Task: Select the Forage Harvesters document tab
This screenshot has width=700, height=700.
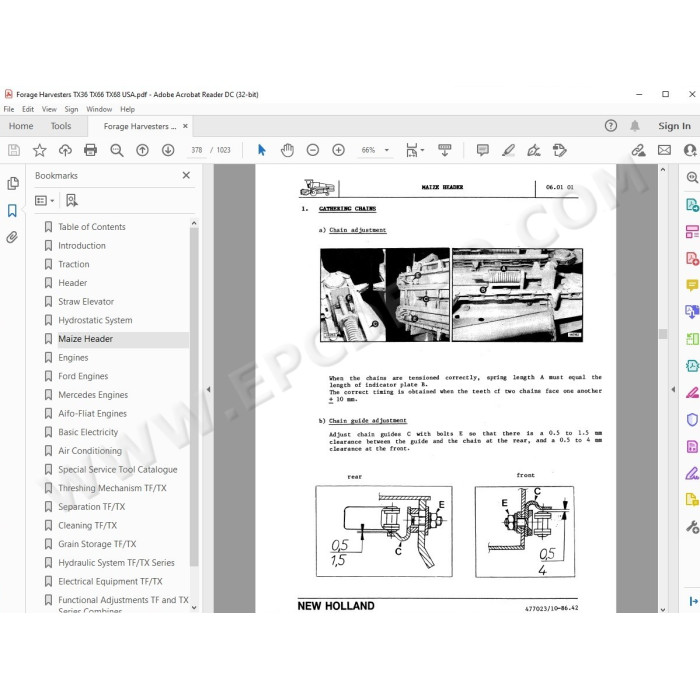Action: tap(140, 126)
